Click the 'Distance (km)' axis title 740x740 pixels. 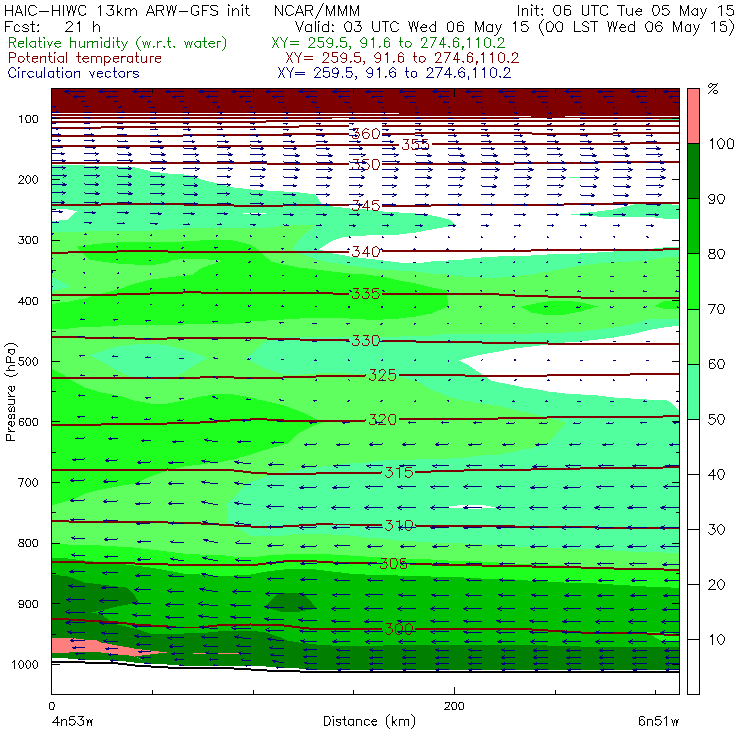point(369,722)
